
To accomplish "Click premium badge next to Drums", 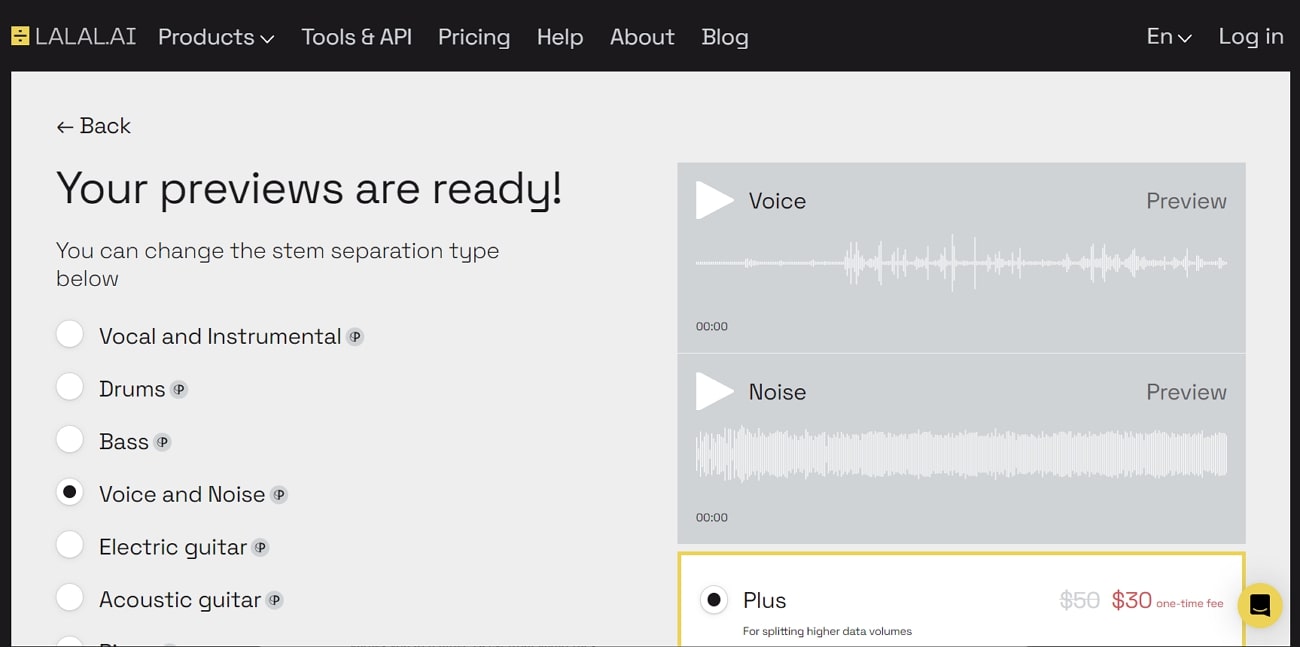I will pyautogui.click(x=179, y=390).
